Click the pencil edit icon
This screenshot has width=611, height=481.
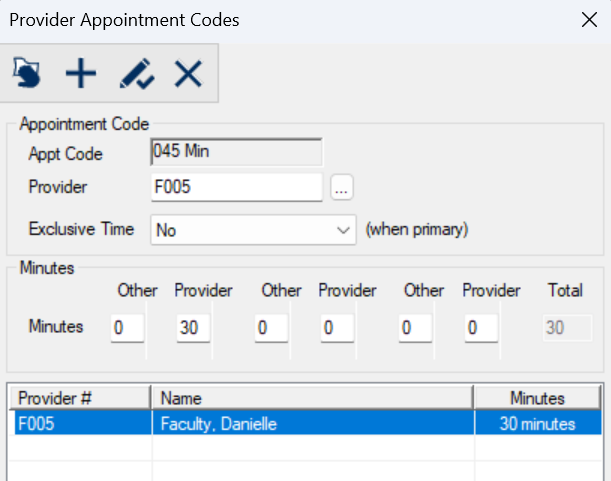click(135, 73)
